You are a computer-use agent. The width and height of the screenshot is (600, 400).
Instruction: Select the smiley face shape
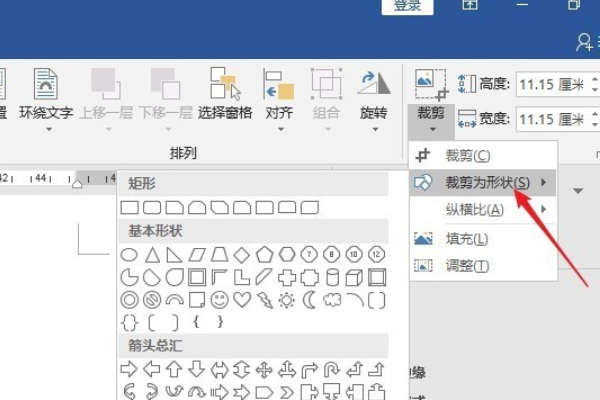(x=220, y=300)
